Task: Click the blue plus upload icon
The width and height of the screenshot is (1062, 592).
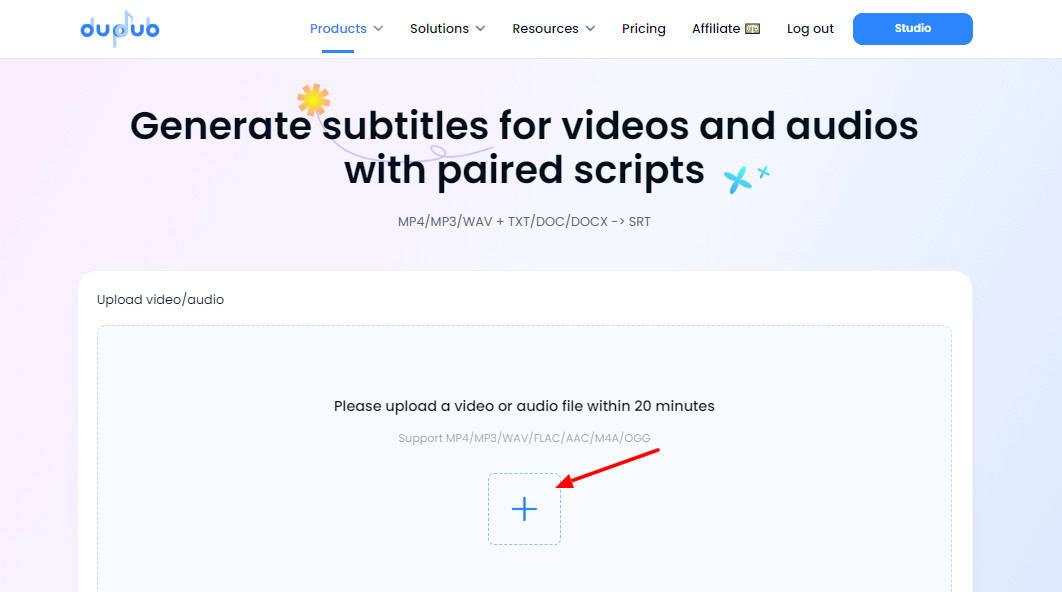Action: tap(524, 509)
